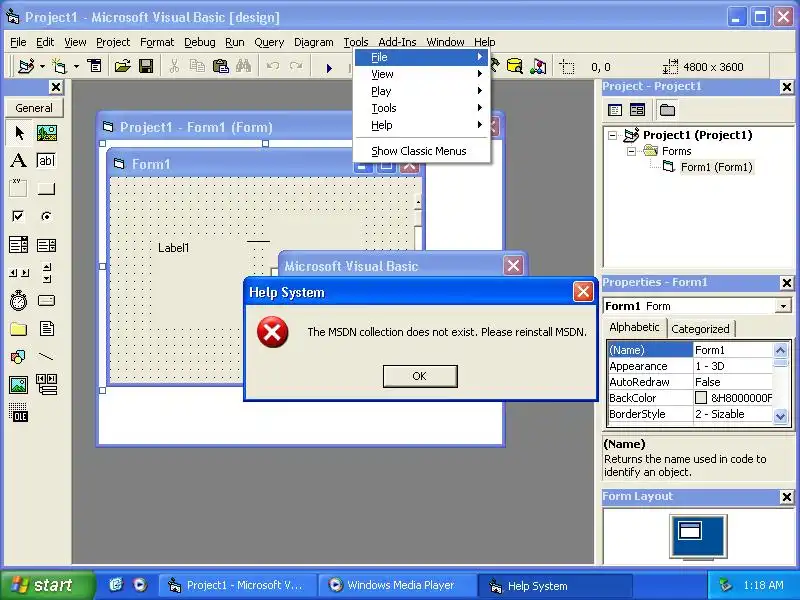Viewport: 800px width, 600px height.
Task: Expand the Help submenu in popup menu
Action: (422, 125)
